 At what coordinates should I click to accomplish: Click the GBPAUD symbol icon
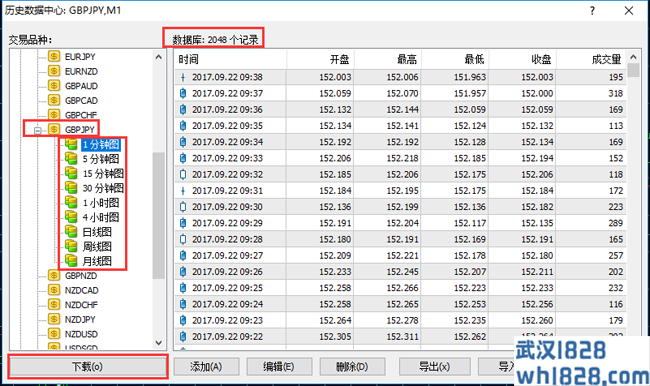click(54, 85)
